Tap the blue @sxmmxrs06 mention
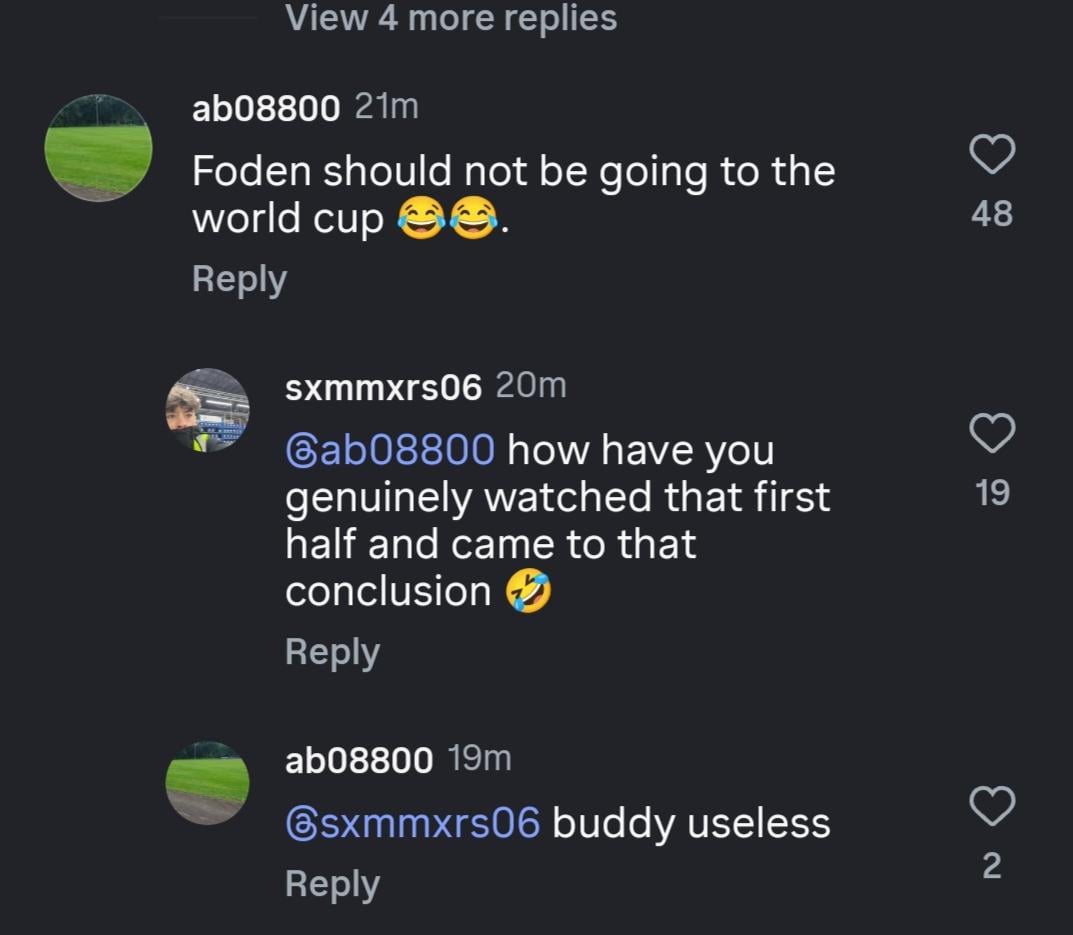1073x935 pixels. click(x=412, y=823)
